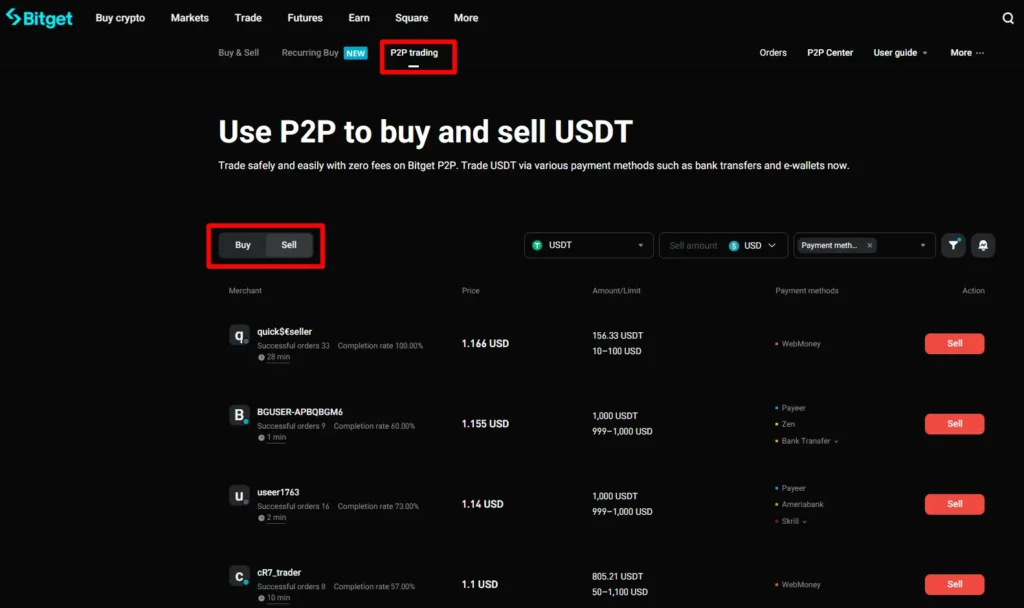Screen dimensions: 1024x608
Task: Remove the Payment method filter chip
Action: coord(870,245)
